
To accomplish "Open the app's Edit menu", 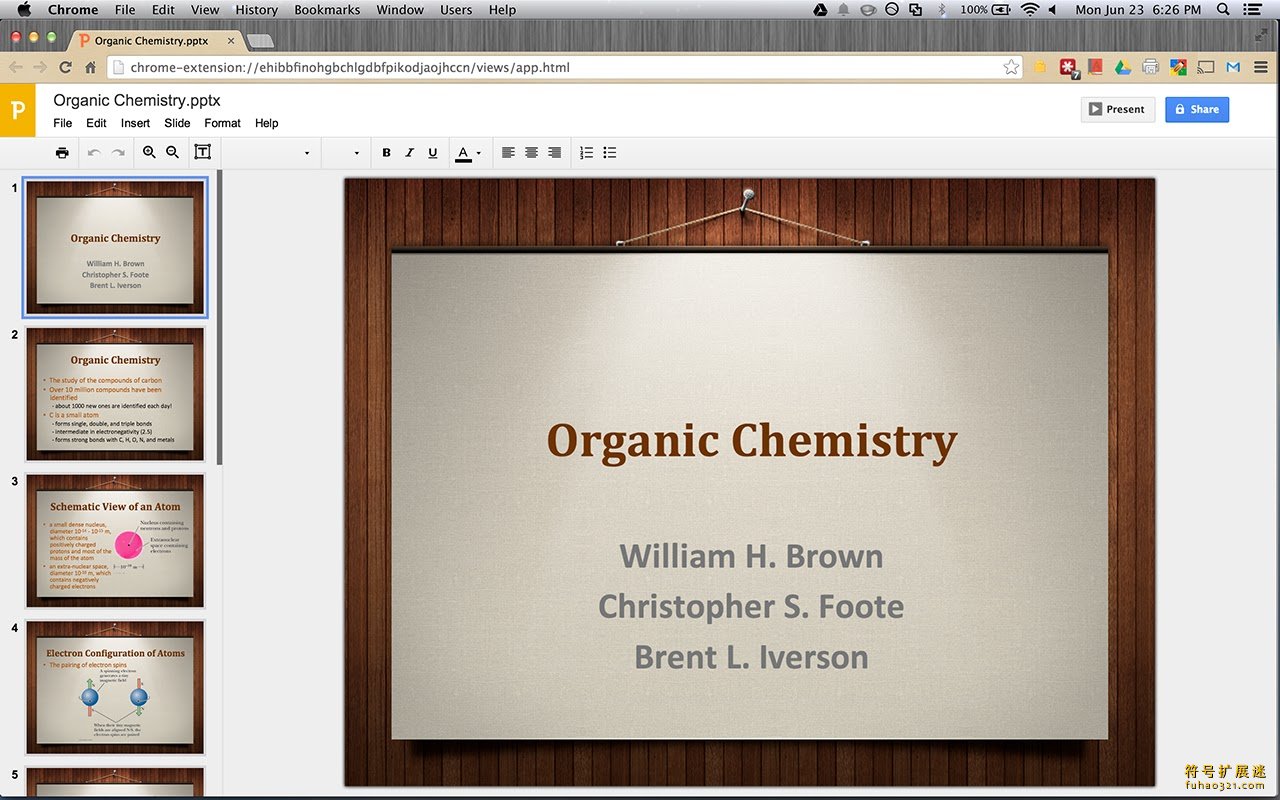I will click(96, 123).
